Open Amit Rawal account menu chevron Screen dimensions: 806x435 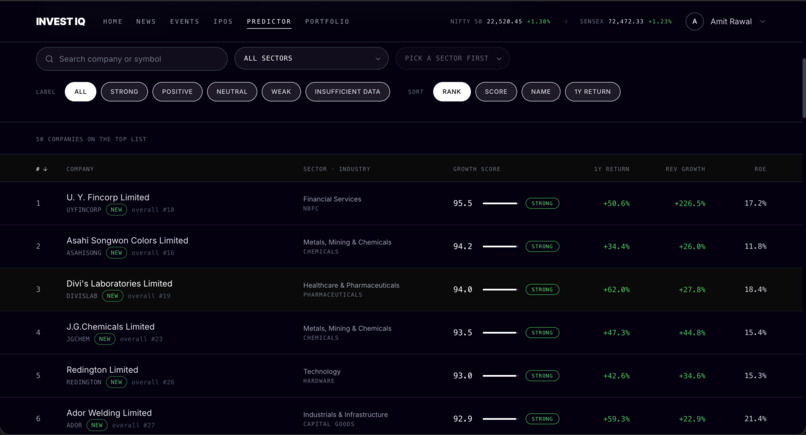coord(762,22)
